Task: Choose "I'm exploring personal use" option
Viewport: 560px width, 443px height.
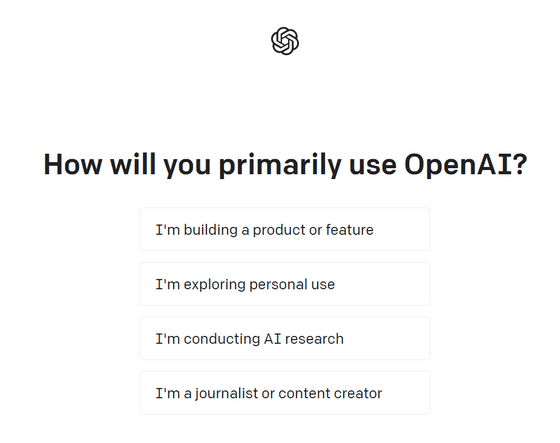Action: pyautogui.click(x=285, y=284)
